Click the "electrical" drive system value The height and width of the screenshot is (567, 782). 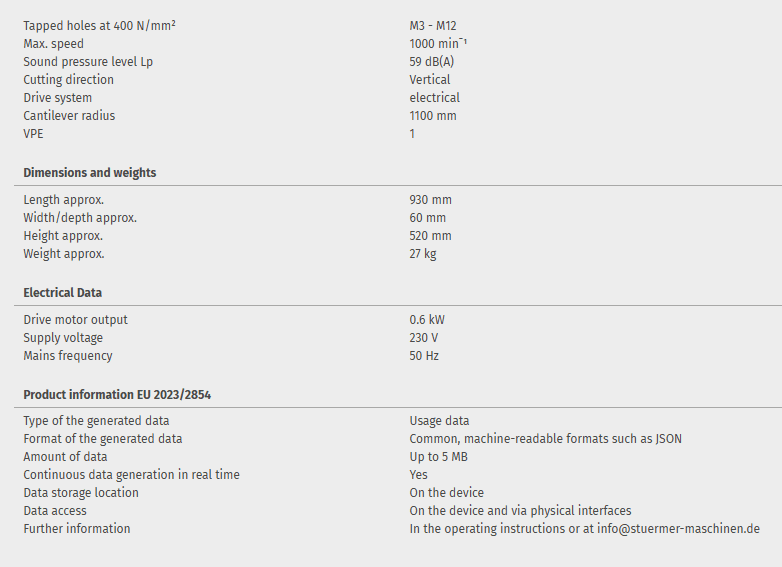click(435, 98)
